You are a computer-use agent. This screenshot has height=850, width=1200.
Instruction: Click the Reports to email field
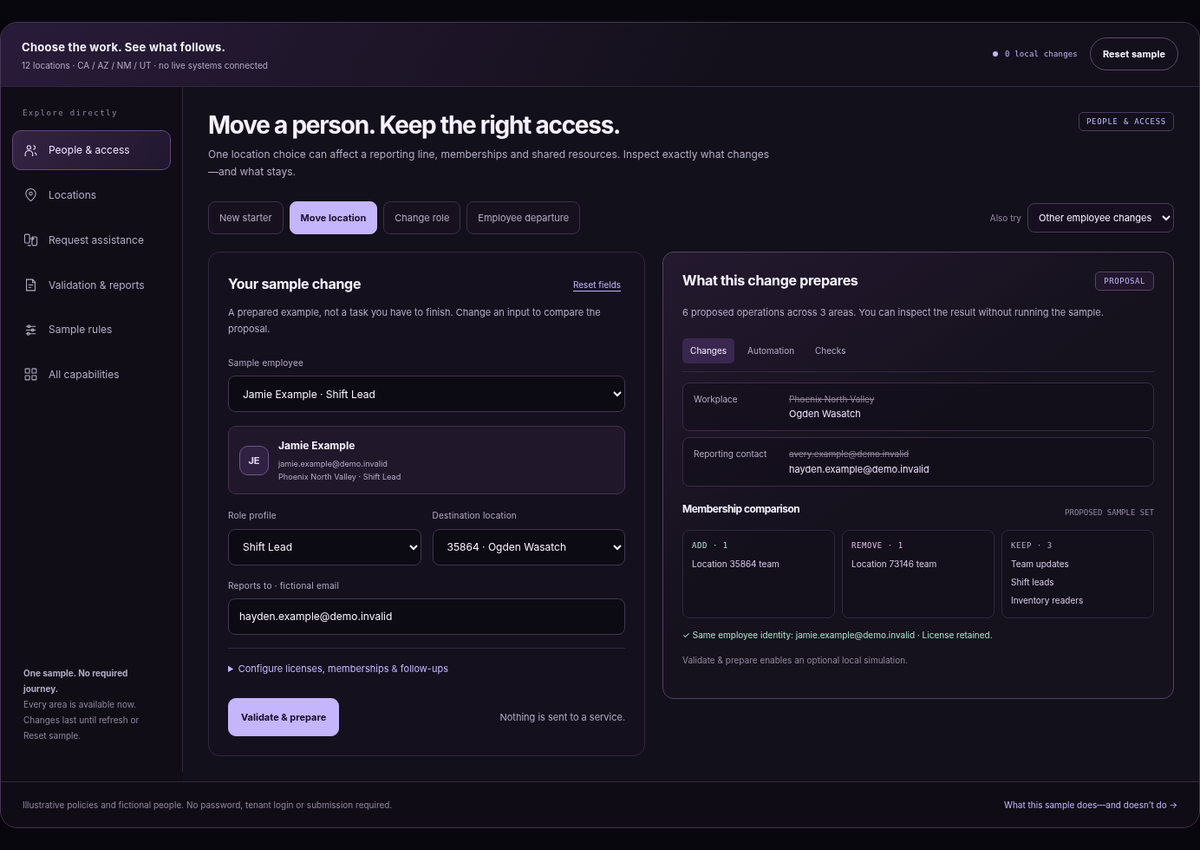pyautogui.click(x=426, y=616)
